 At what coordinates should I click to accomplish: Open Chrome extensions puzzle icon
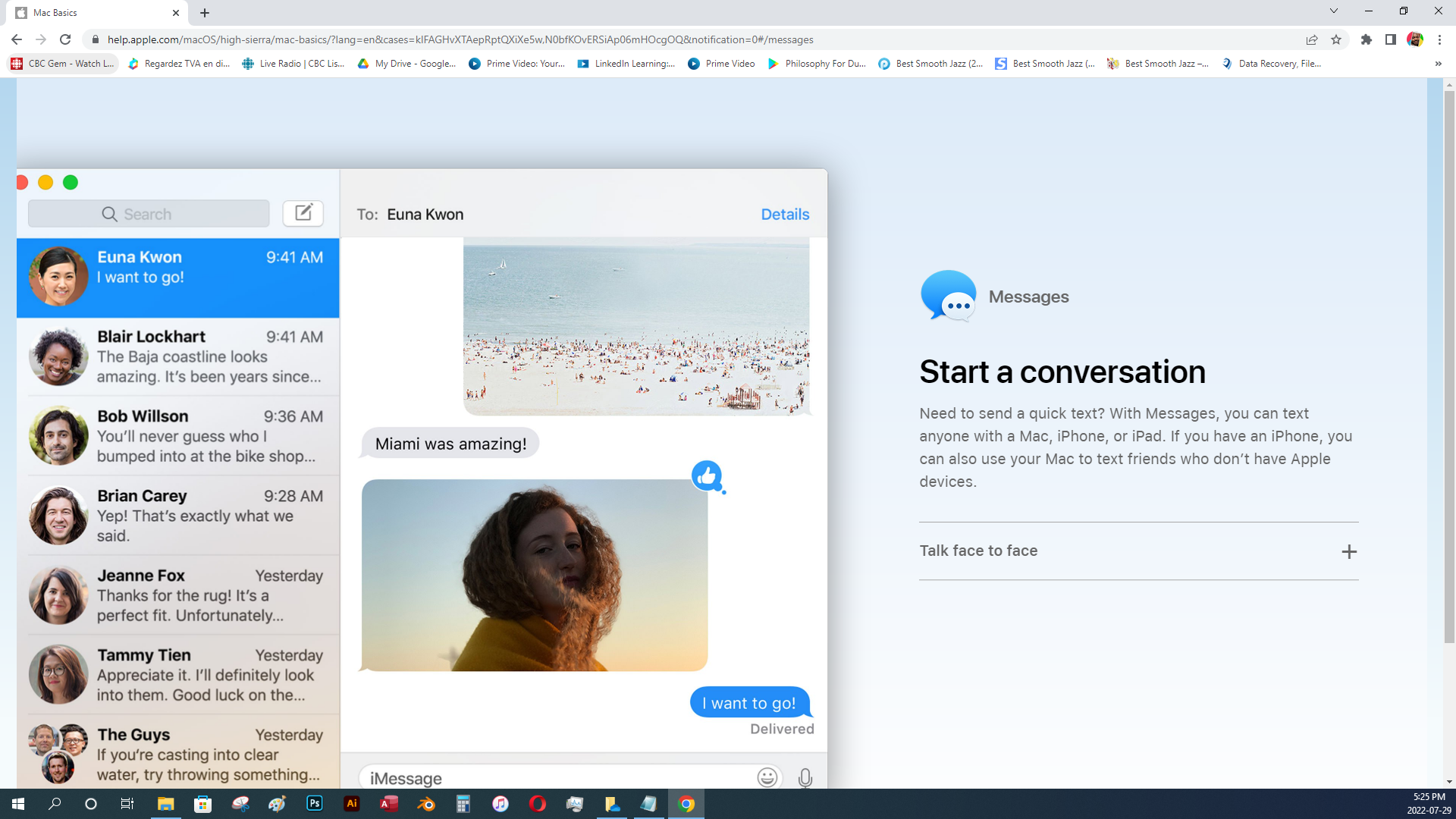1366,39
